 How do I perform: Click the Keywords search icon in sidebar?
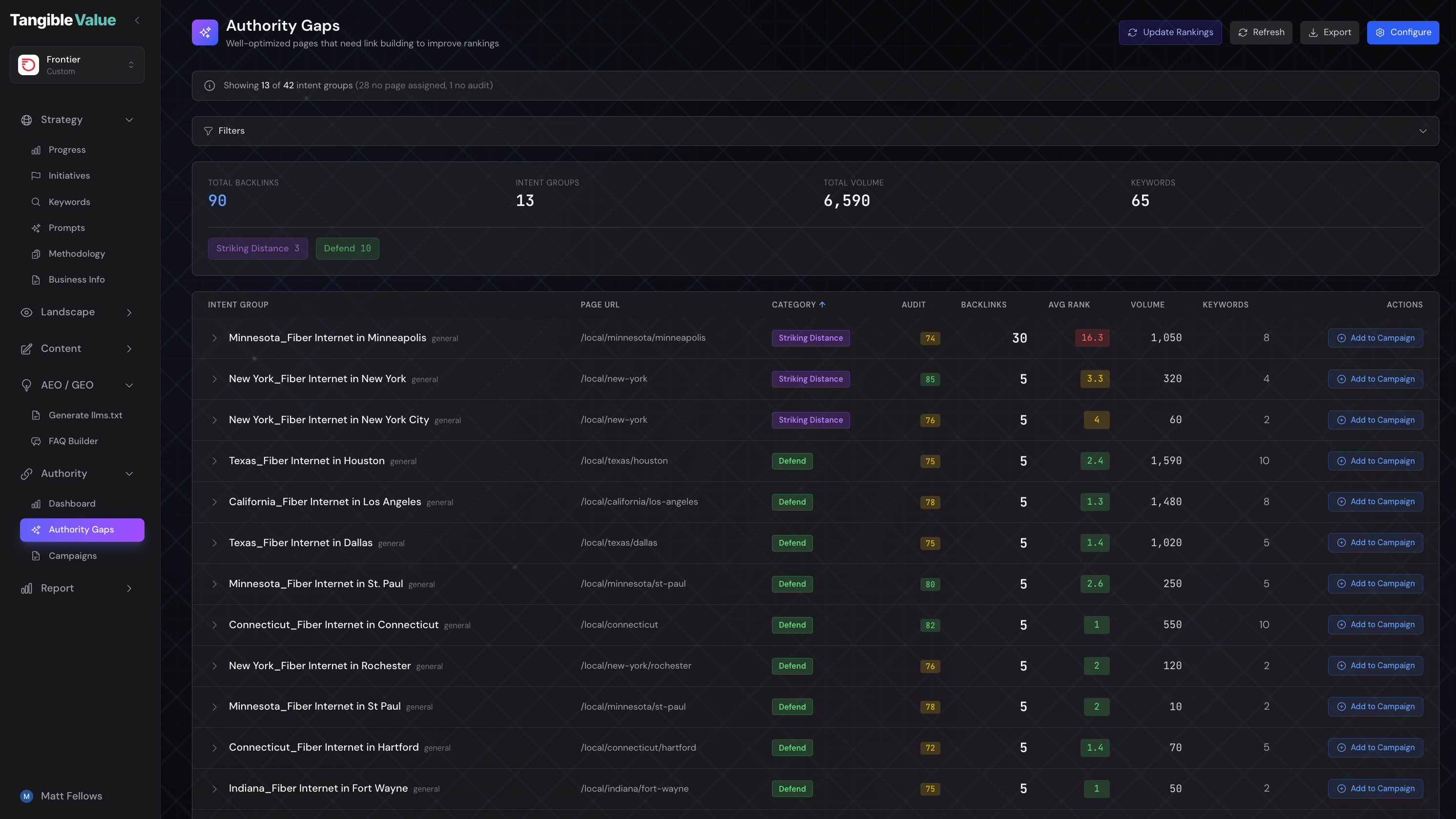pos(36,202)
